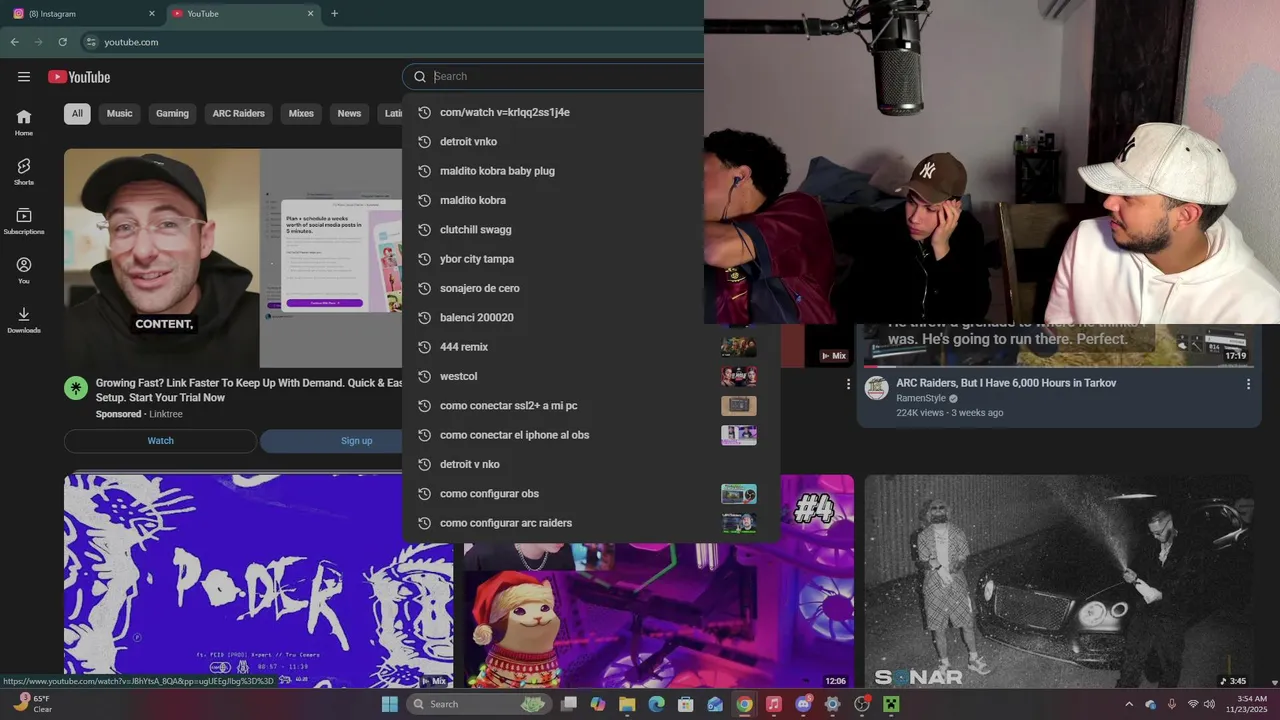The width and height of the screenshot is (1280, 720).
Task: Click thumbnail beside 'westcol' suggestion
Action: tap(739, 376)
